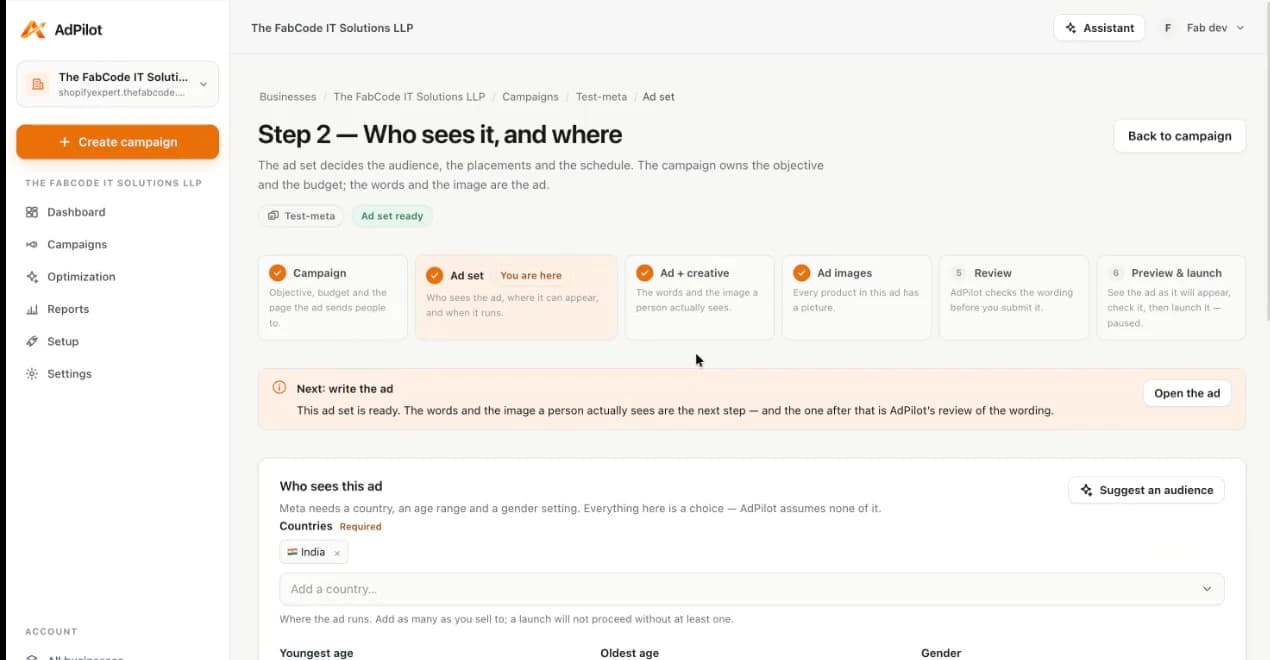1270x660 pixels.
Task: Click the AdPilot logo icon
Action: point(33,29)
